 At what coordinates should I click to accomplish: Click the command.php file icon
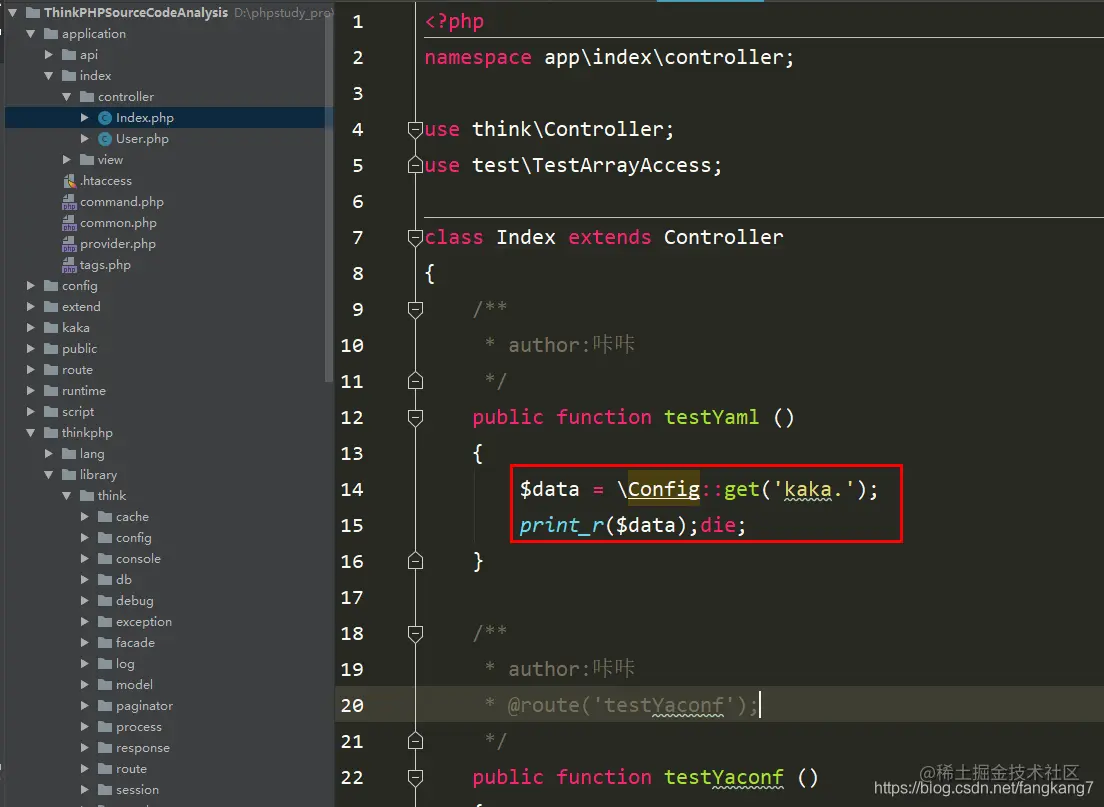(x=69, y=202)
